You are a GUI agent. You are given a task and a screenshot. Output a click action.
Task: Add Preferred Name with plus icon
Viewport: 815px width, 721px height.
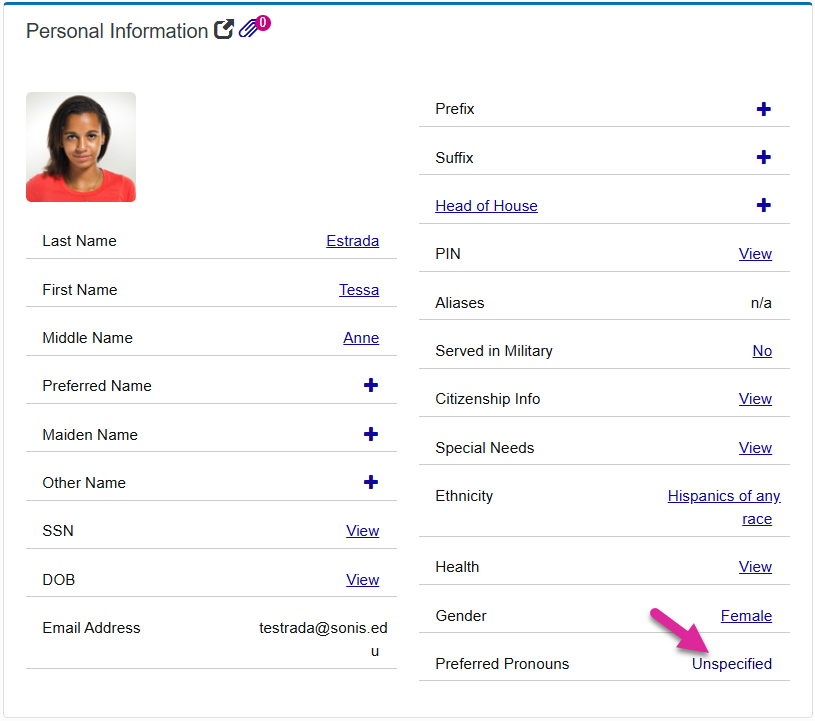tap(370, 385)
